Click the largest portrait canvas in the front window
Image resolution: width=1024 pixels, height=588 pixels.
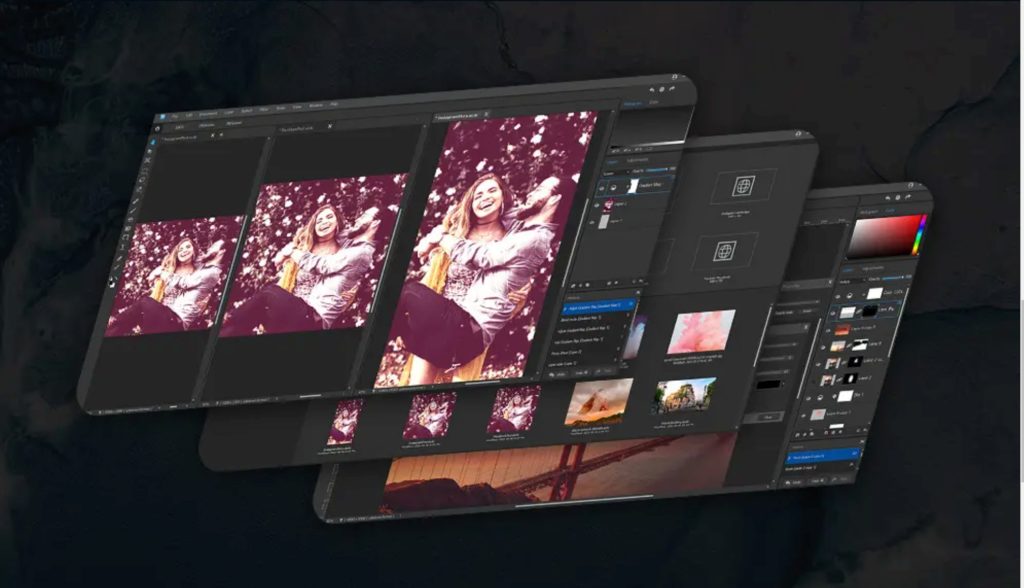click(487, 248)
